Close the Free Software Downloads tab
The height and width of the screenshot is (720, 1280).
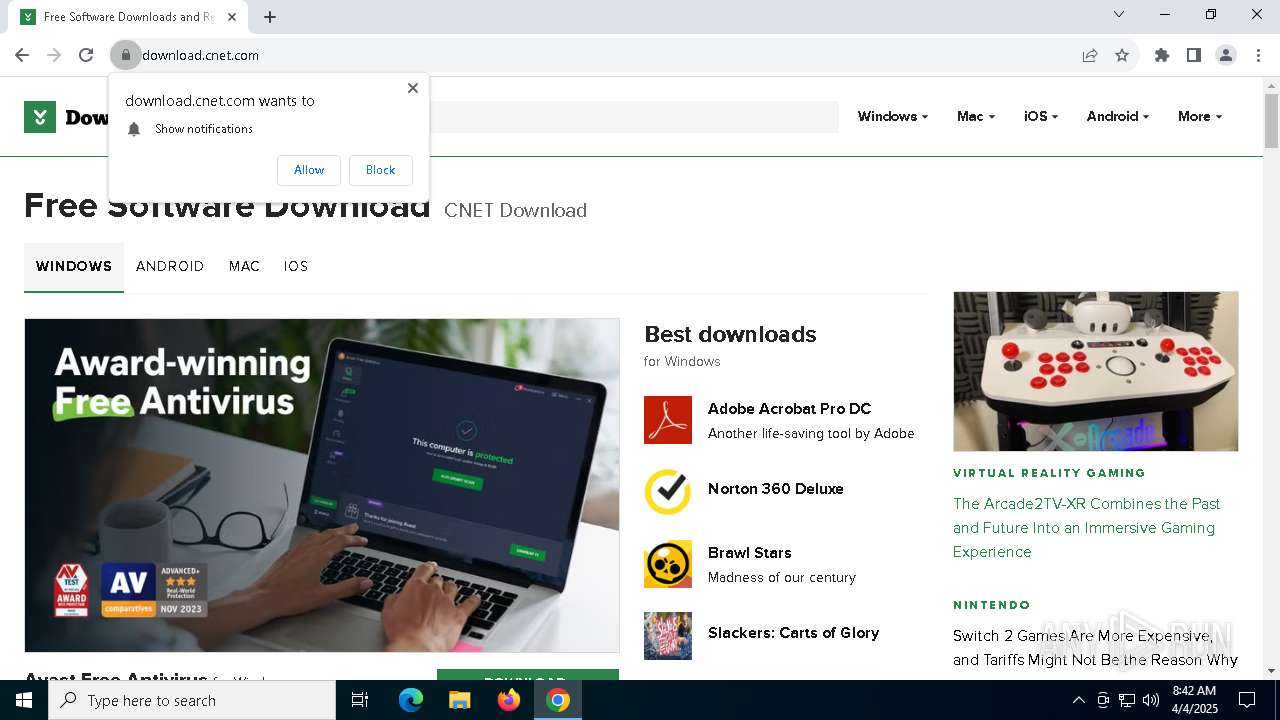[x=231, y=17]
